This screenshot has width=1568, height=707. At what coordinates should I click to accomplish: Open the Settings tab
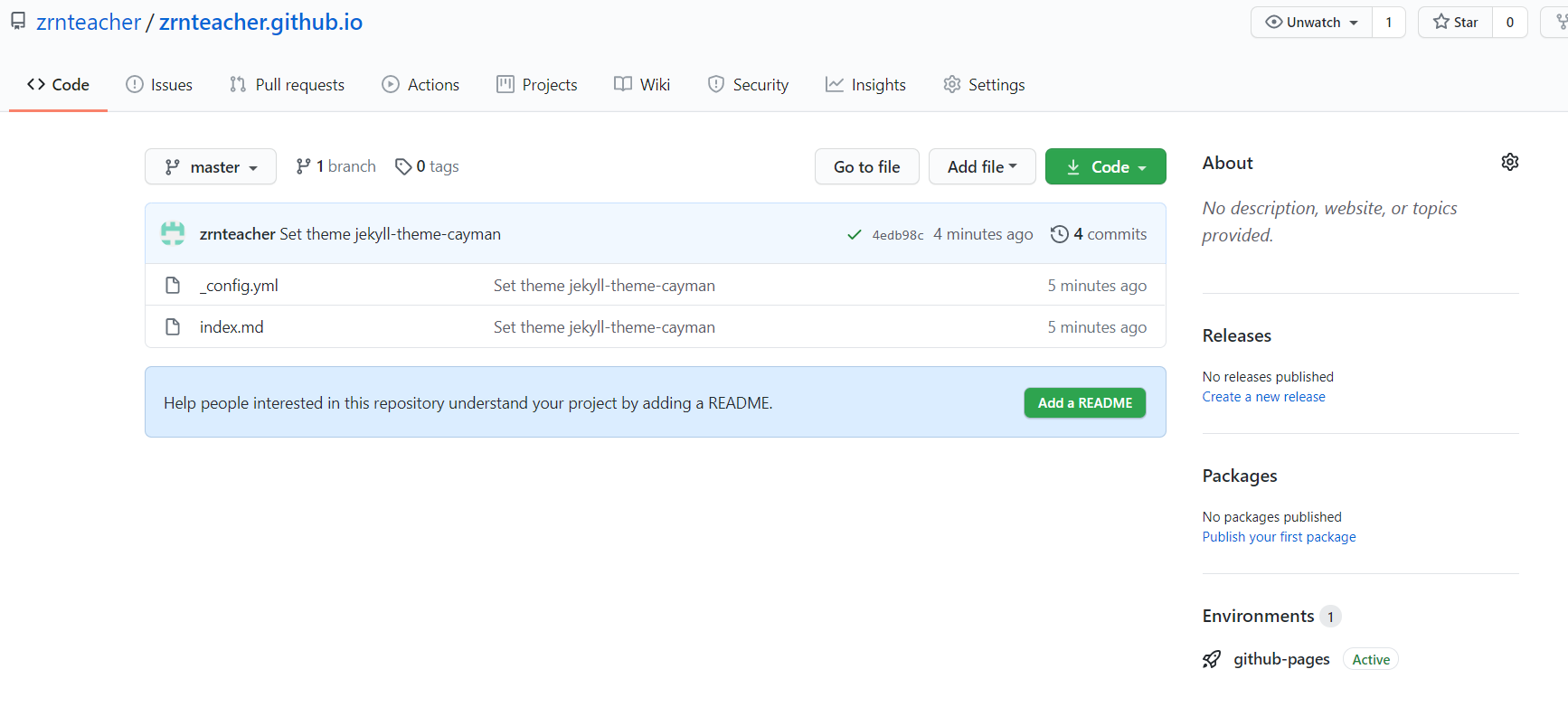click(984, 85)
